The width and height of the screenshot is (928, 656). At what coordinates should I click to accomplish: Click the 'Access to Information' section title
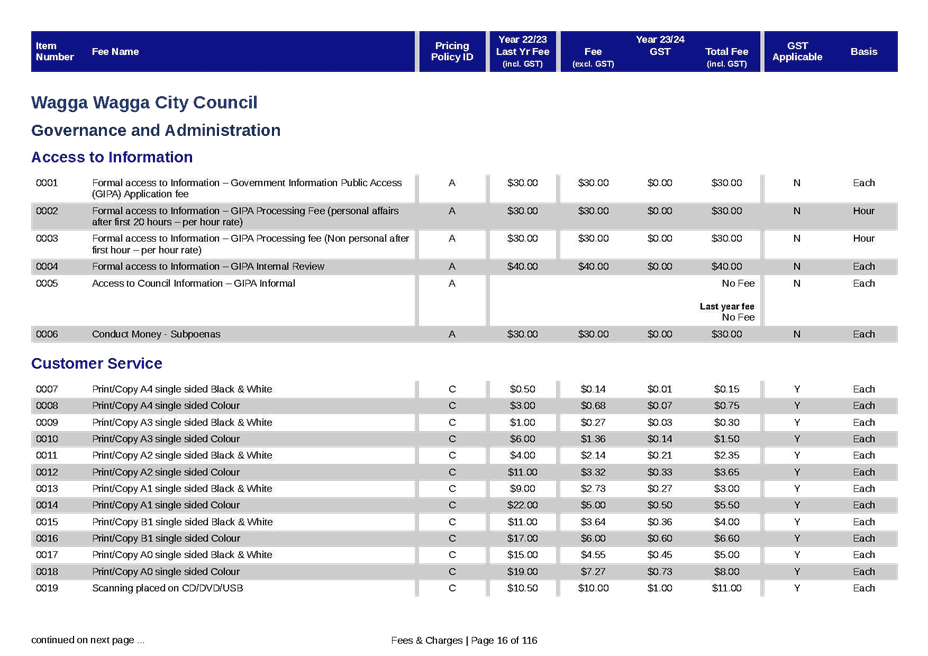click(112, 157)
